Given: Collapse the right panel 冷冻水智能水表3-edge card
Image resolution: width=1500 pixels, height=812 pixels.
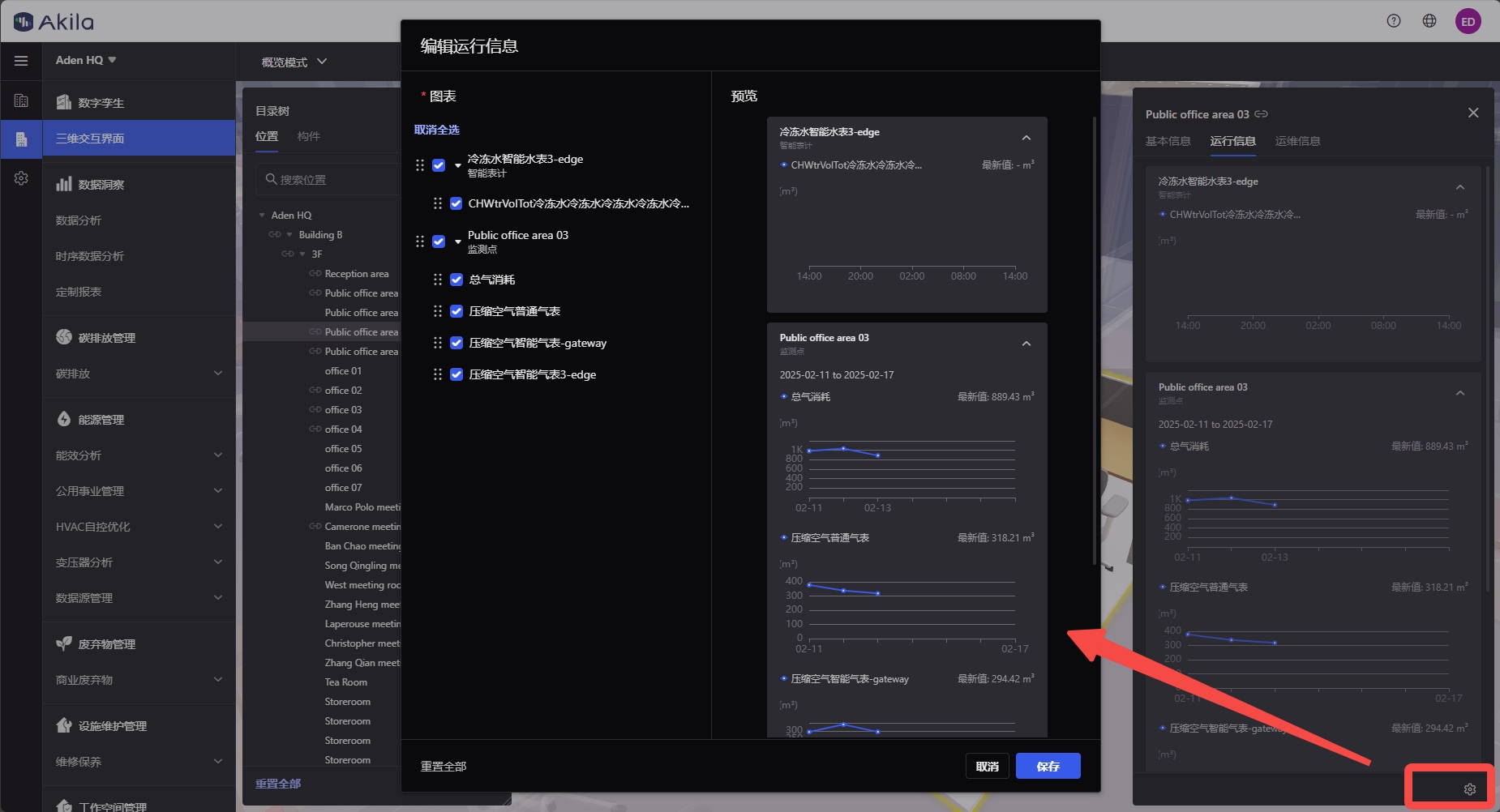Looking at the screenshot, I should pyautogui.click(x=1460, y=187).
